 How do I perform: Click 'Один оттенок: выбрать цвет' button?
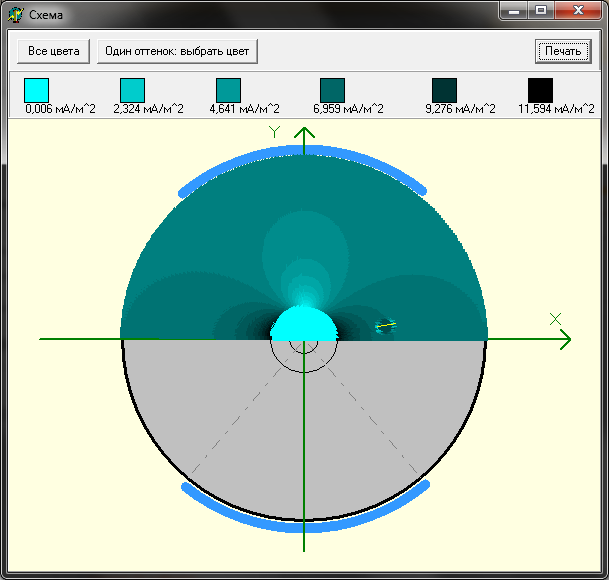(x=177, y=51)
